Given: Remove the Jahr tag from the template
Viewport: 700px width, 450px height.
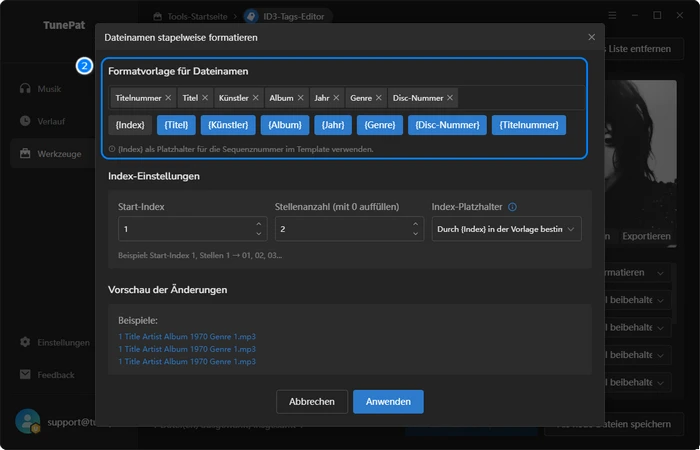Looking at the screenshot, I should [x=336, y=98].
